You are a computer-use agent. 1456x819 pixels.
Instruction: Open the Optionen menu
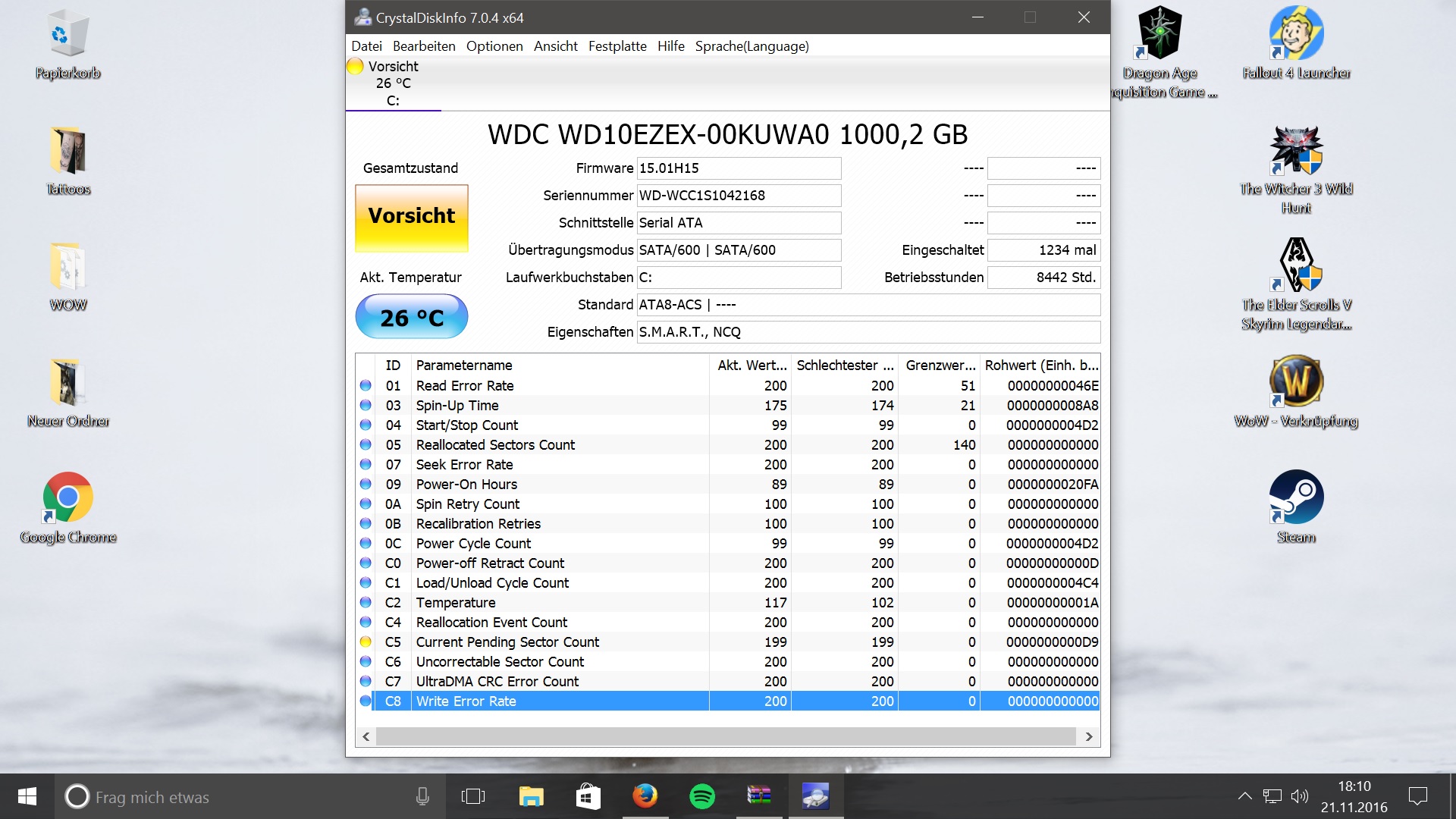point(494,46)
